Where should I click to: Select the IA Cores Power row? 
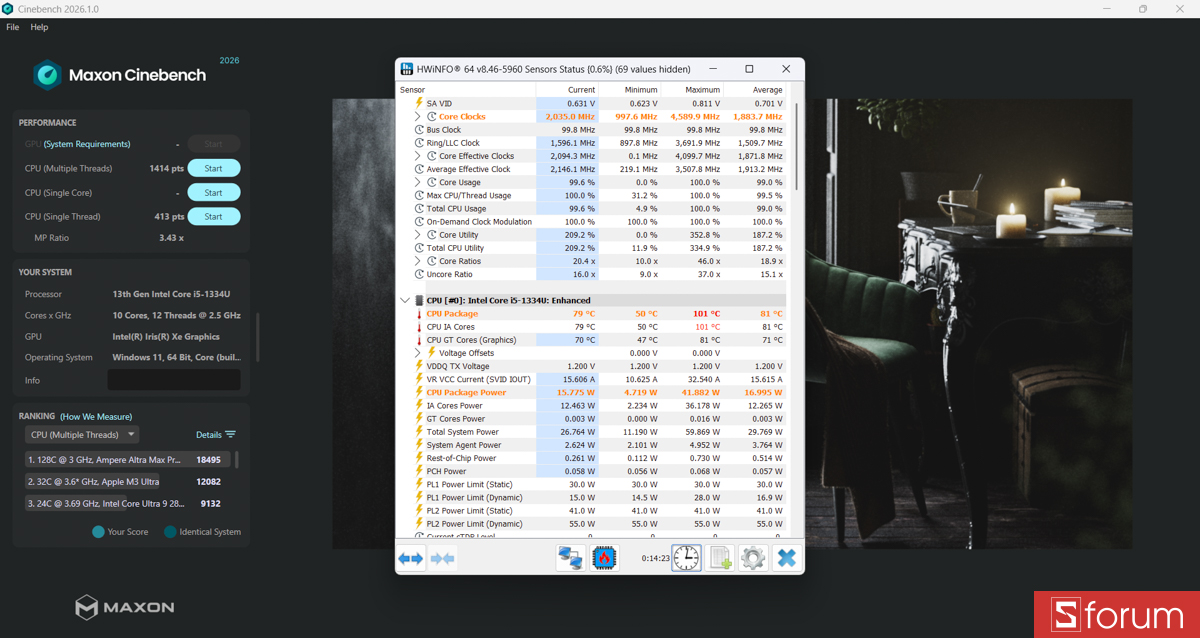pos(592,405)
